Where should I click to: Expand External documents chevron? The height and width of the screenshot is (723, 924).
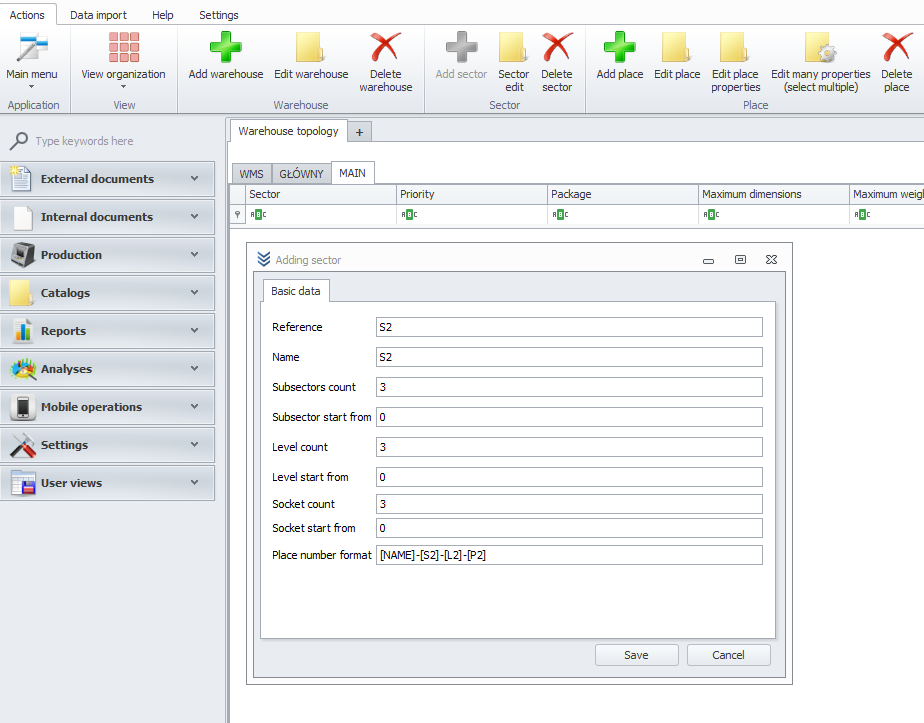tap(194, 179)
